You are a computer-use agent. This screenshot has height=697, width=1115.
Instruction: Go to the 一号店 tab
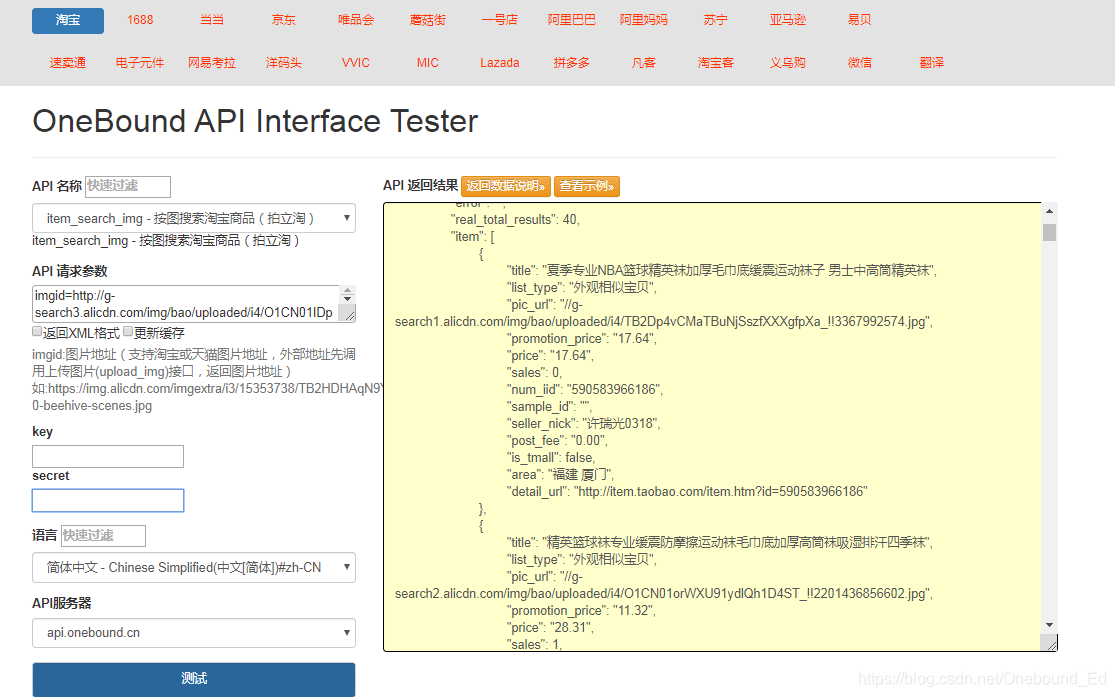pos(500,21)
